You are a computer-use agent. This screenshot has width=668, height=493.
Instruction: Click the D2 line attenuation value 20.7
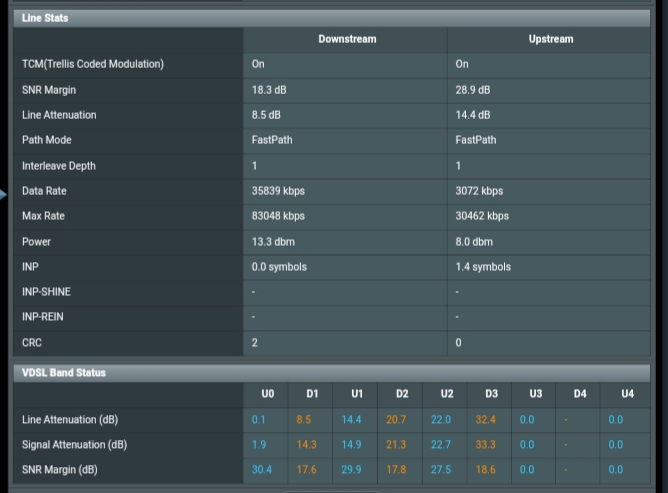point(396,420)
